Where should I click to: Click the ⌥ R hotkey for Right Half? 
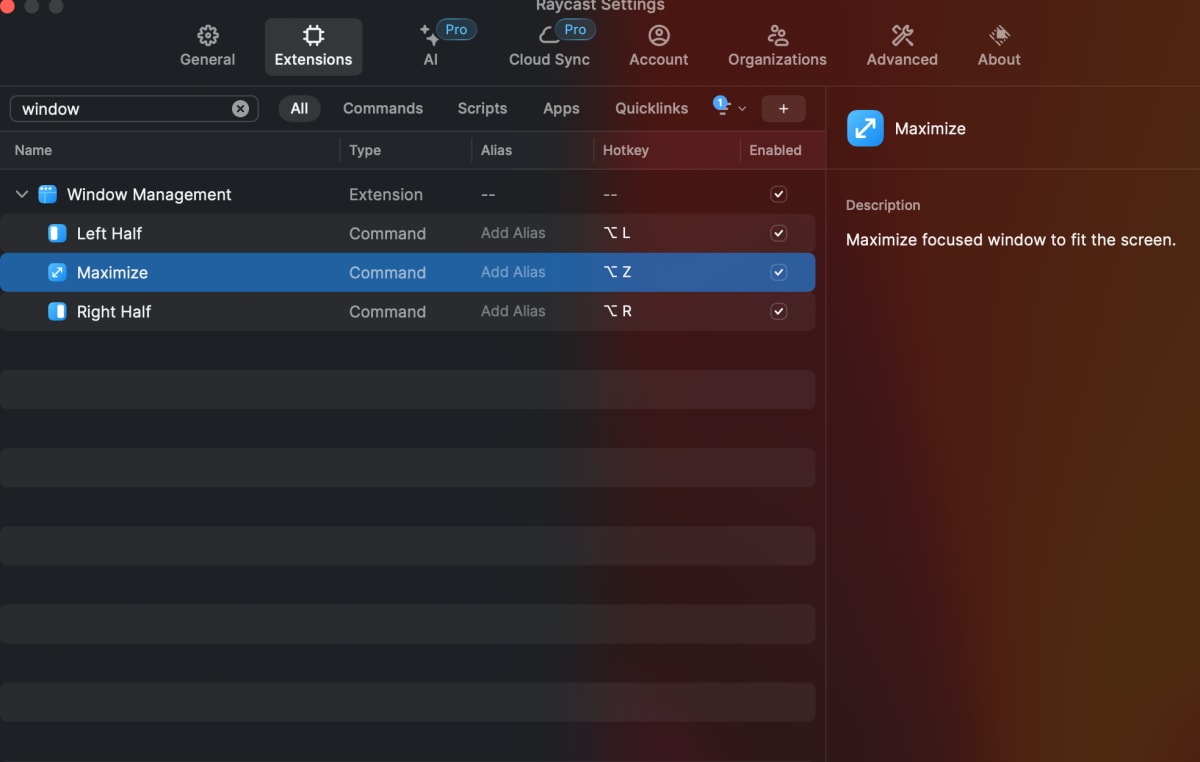(x=617, y=311)
